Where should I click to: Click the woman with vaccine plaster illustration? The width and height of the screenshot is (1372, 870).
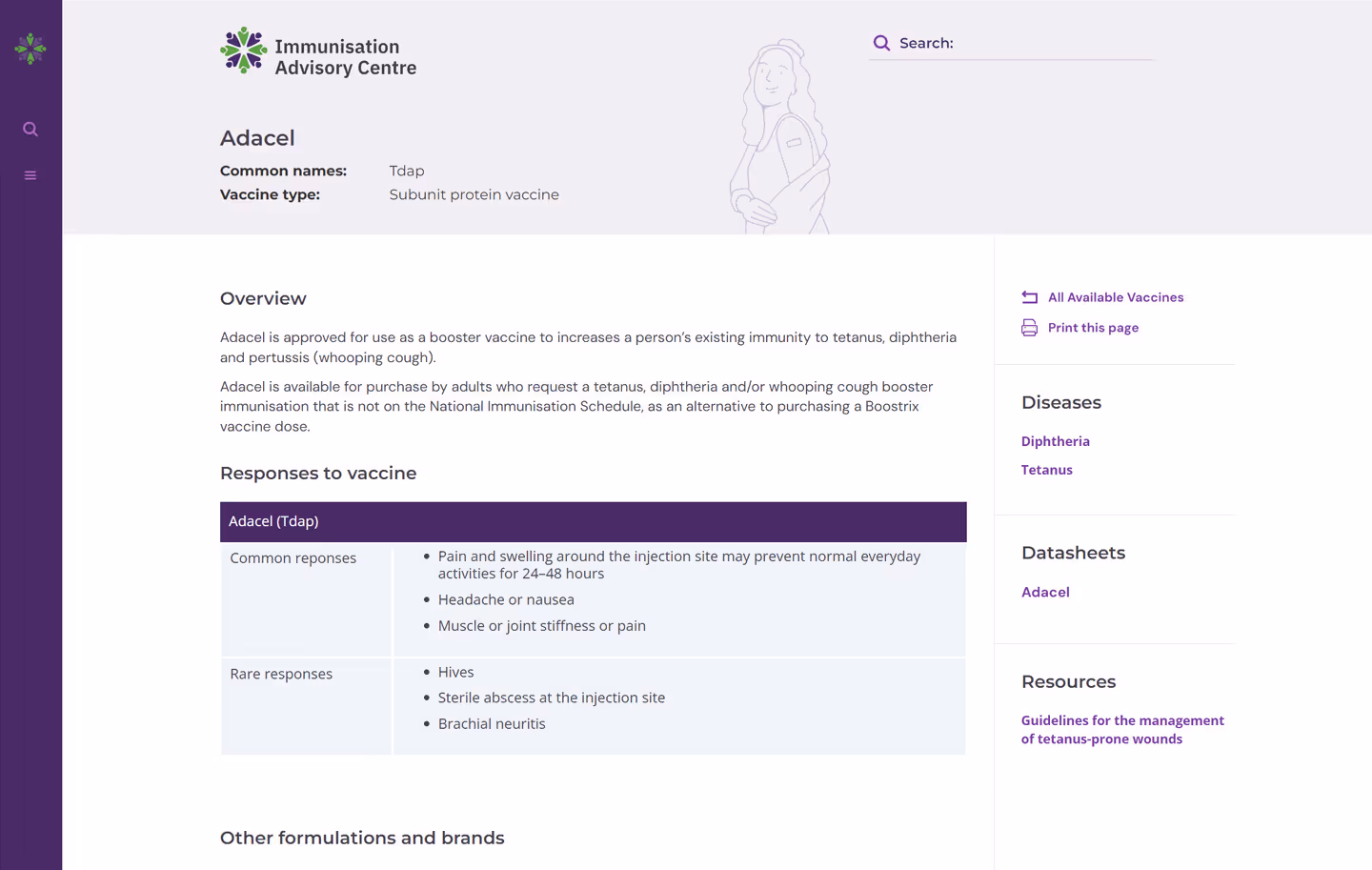pos(780,136)
